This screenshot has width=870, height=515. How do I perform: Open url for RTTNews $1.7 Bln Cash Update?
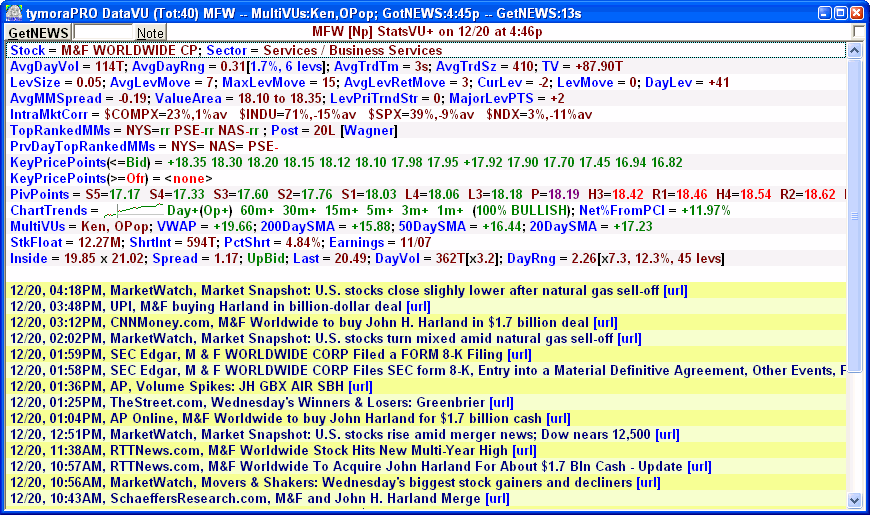point(699,467)
